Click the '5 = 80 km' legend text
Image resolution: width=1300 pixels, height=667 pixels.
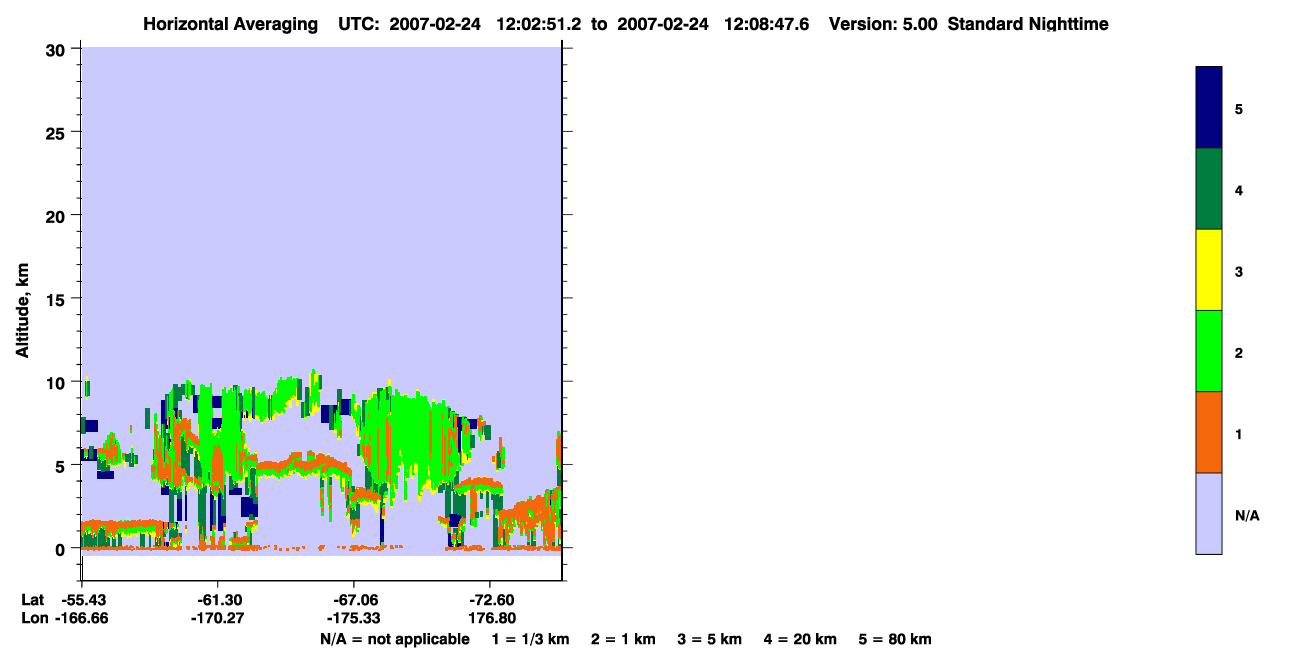pyautogui.click(x=895, y=639)
